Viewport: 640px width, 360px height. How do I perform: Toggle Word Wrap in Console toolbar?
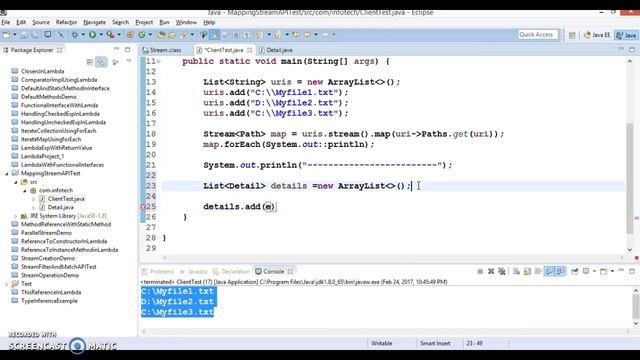coord(538,271)
